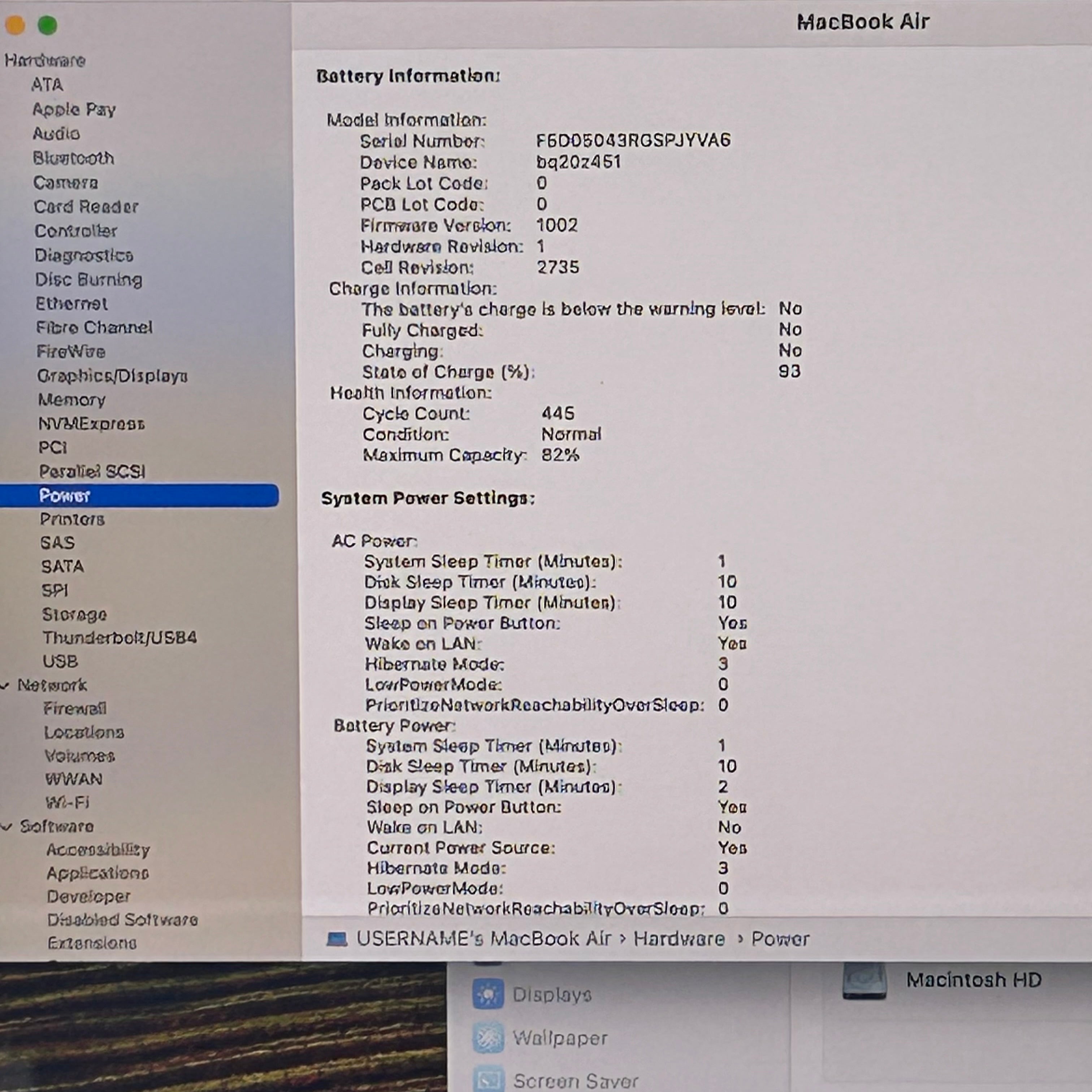Select Thunderbolt/USB4 item

click(120, 638)
